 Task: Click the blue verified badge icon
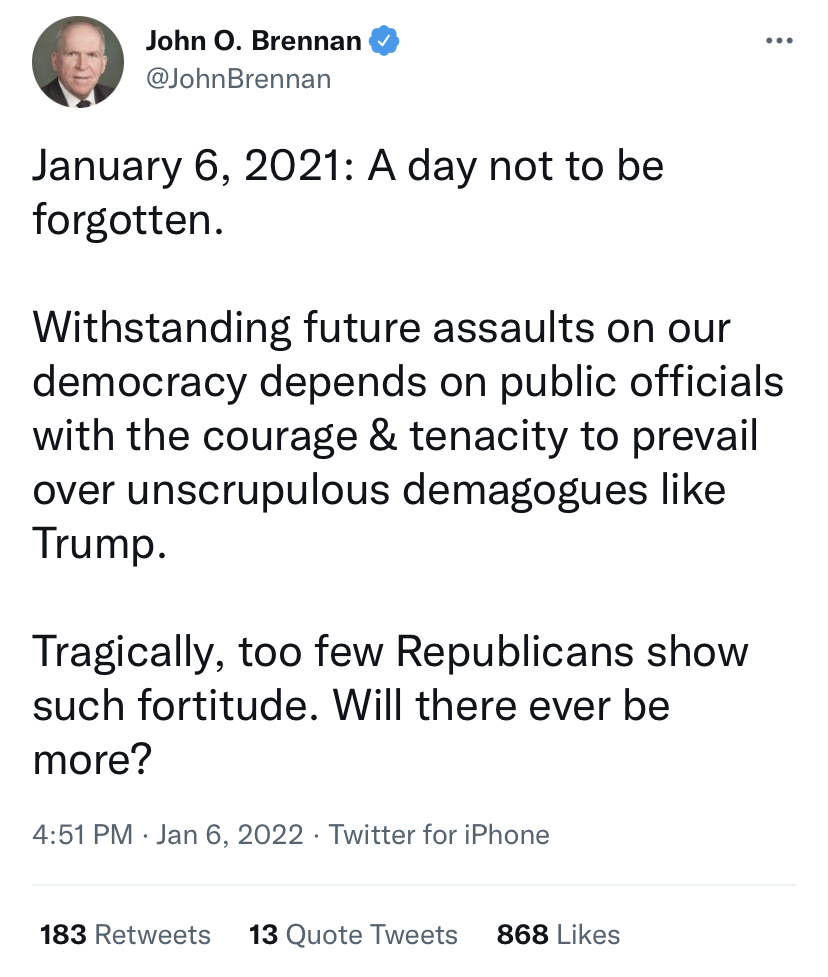point(386,42)
